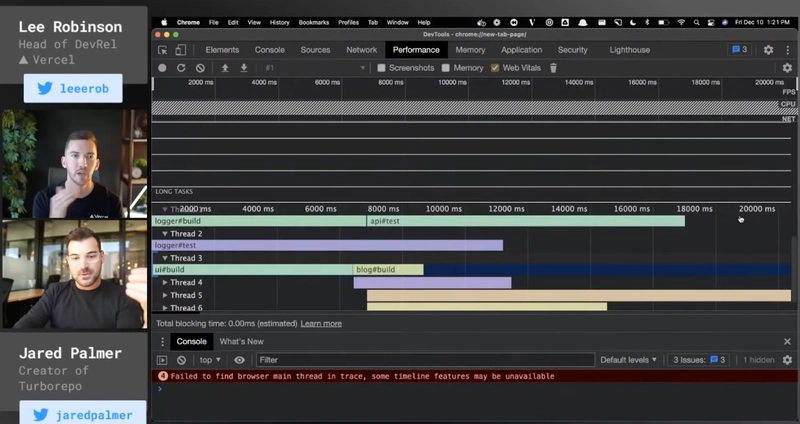Select the ui#build task bar
The width and height of the screenshot is (800, 424).
(253, 269)
